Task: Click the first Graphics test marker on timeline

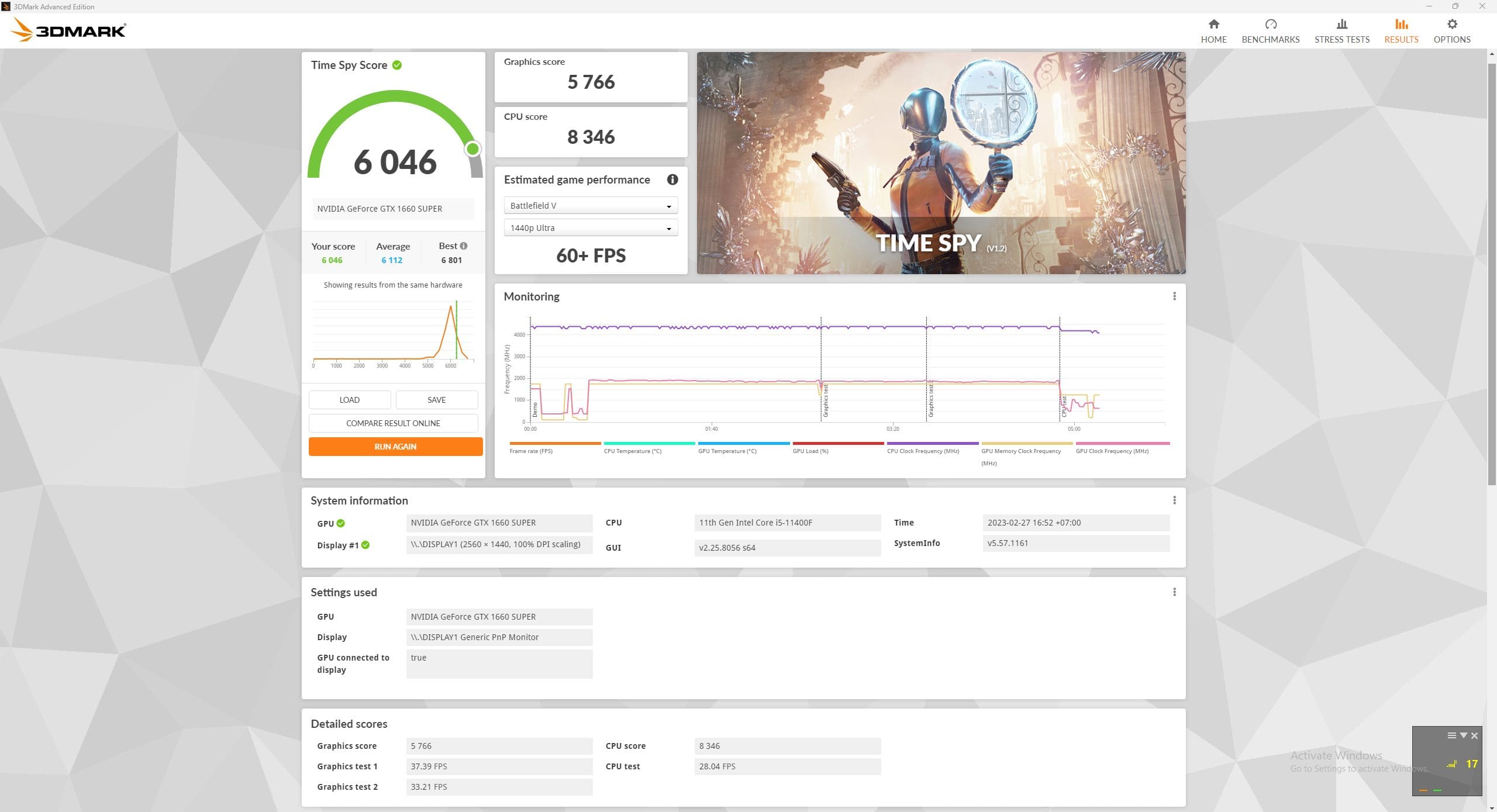Action: [825, 401]
